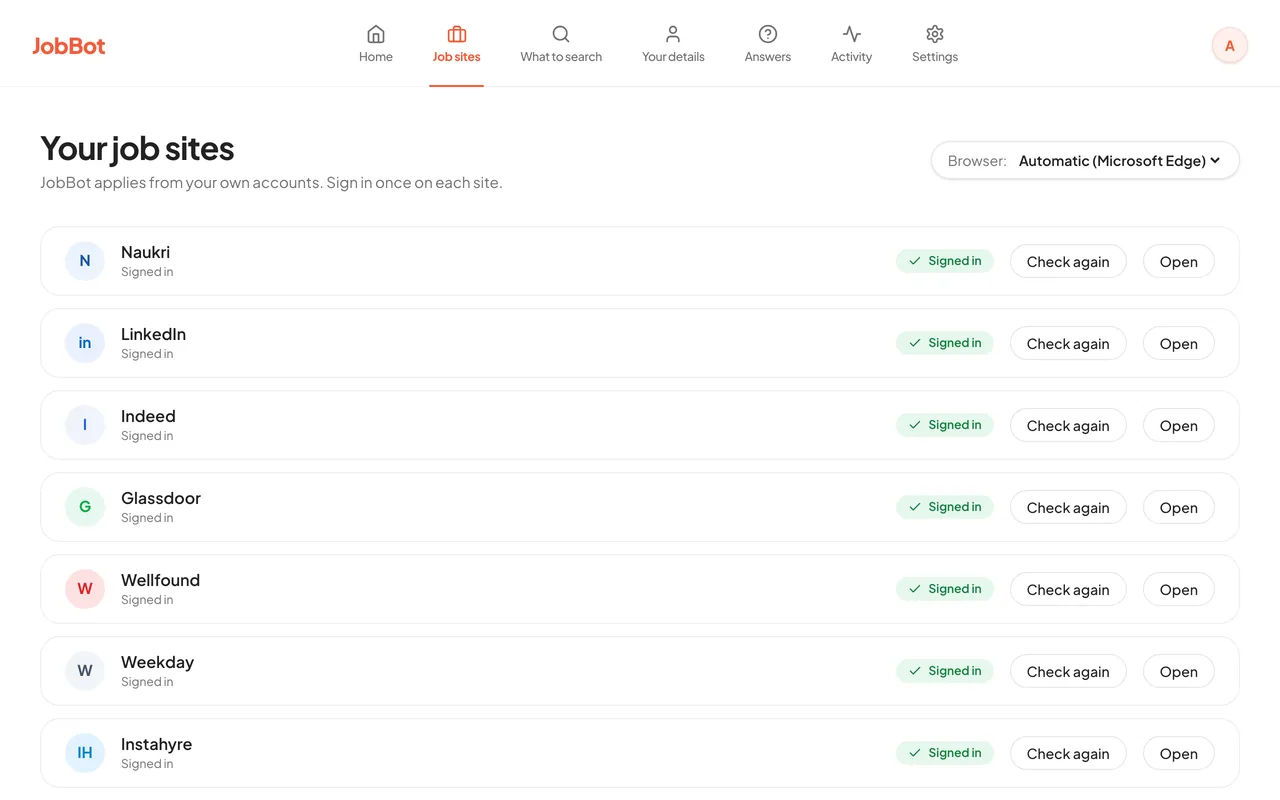Go to the Home tab label

point(376,57)
